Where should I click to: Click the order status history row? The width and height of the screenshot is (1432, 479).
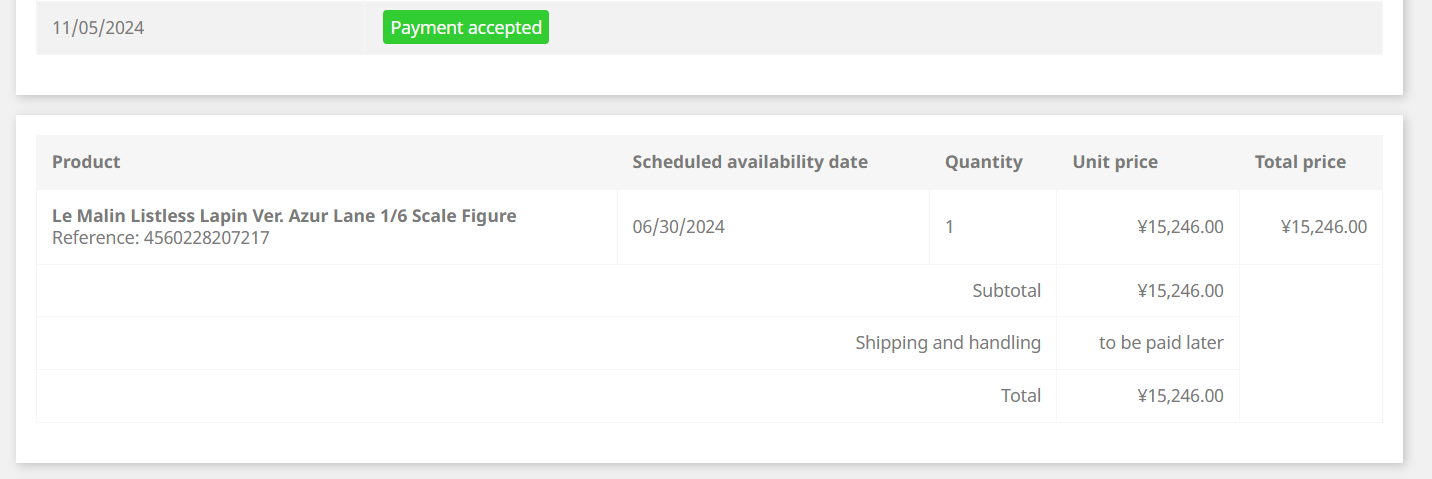point(710,28)
